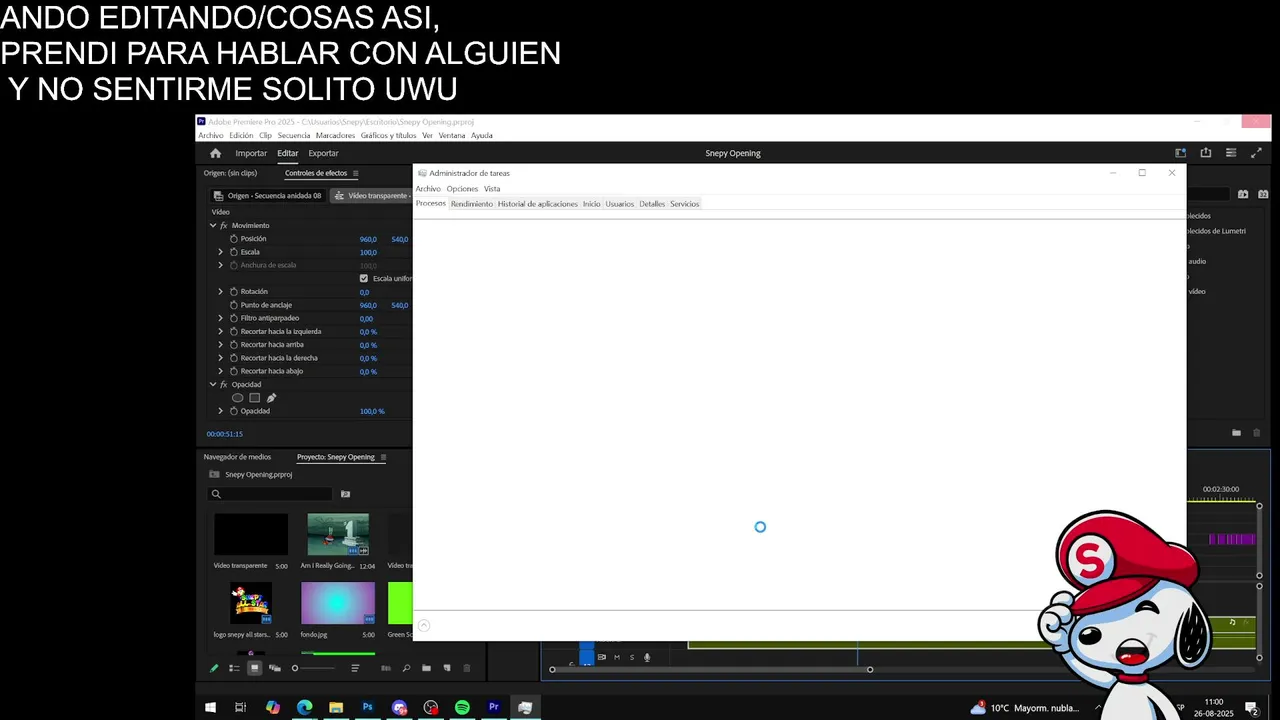The width and height of the screenshot is (1280, 720).
Task: Toggle animation stopwatch for Posición
Action: tap(234, 239)
